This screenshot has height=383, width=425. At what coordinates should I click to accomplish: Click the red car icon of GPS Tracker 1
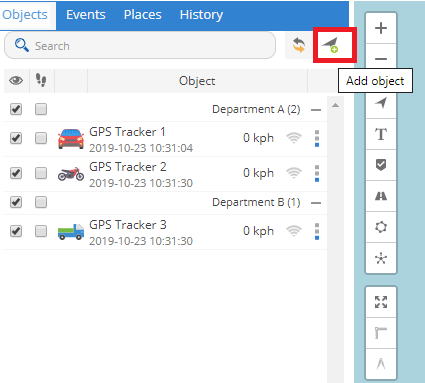(71, 138)
